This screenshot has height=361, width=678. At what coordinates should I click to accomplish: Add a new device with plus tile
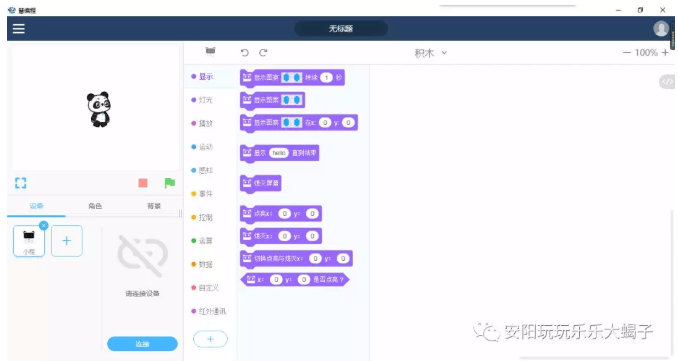point(67,241)
